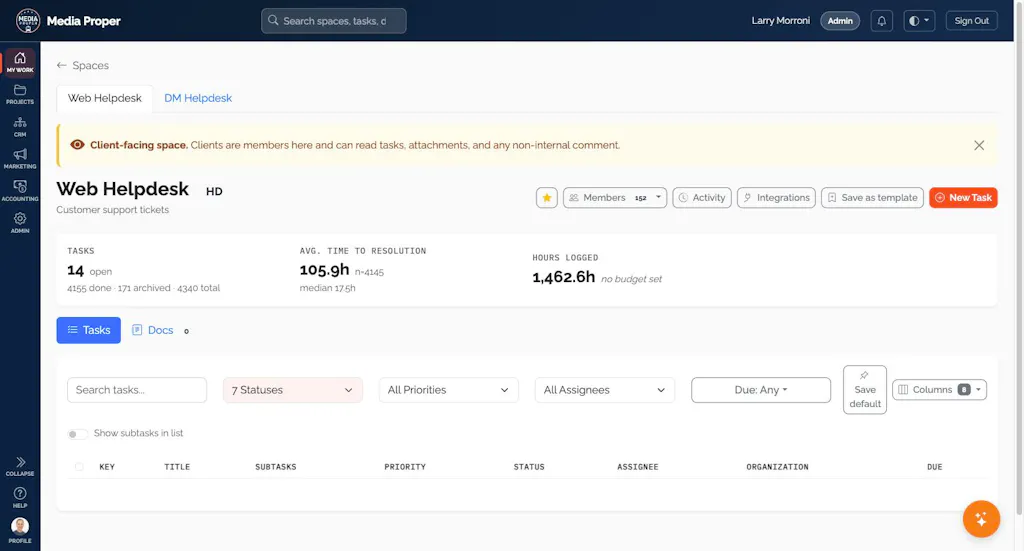Favorite the space with the star
The width and height of the screenshot is (1024, 551).
point(547,198)
